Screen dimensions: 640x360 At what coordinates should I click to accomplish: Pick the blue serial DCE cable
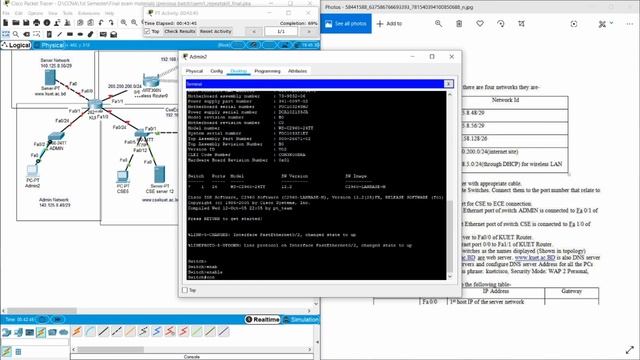click(157, 331)
